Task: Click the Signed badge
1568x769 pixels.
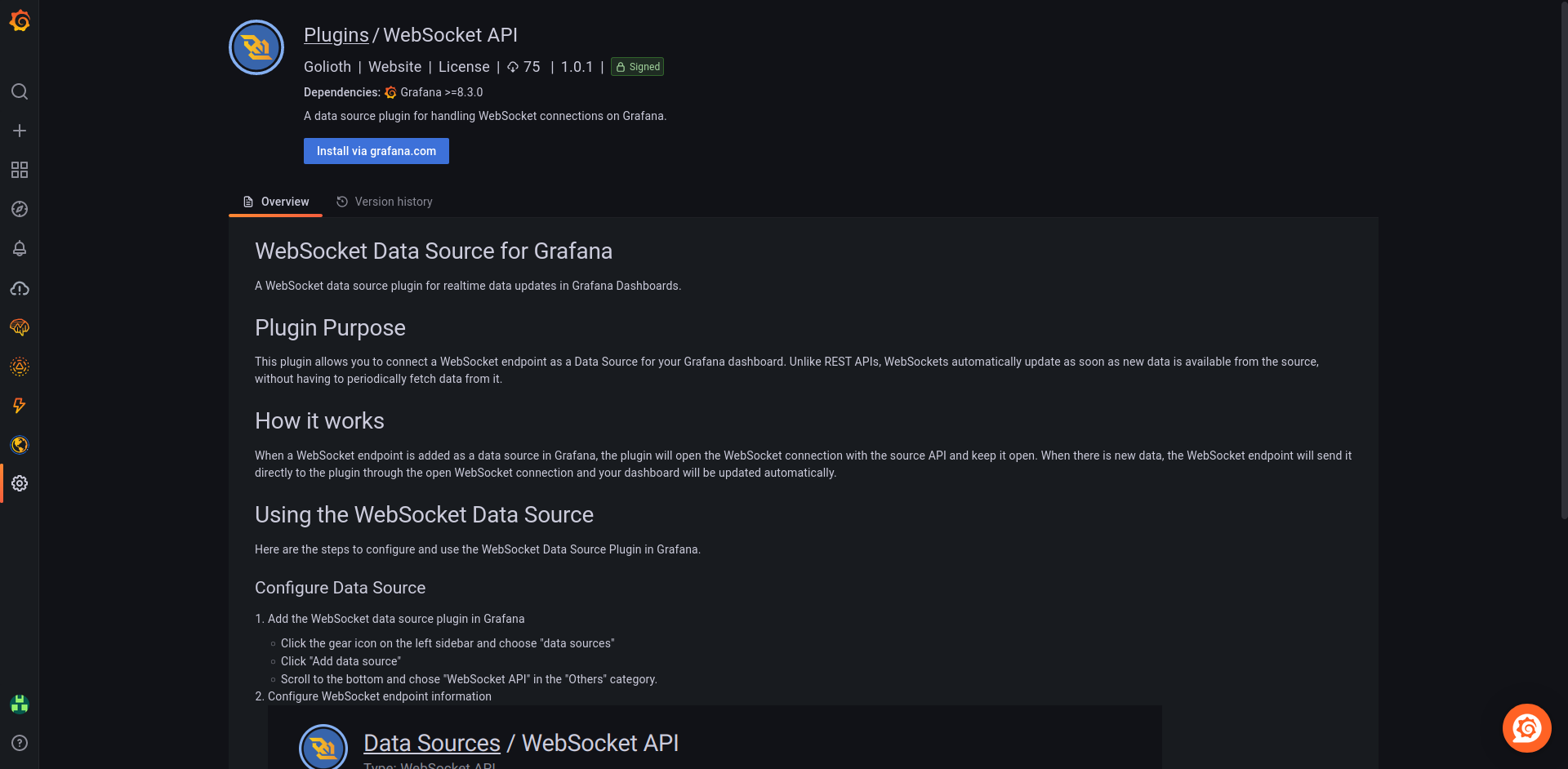Action: [x=637, y=67]
